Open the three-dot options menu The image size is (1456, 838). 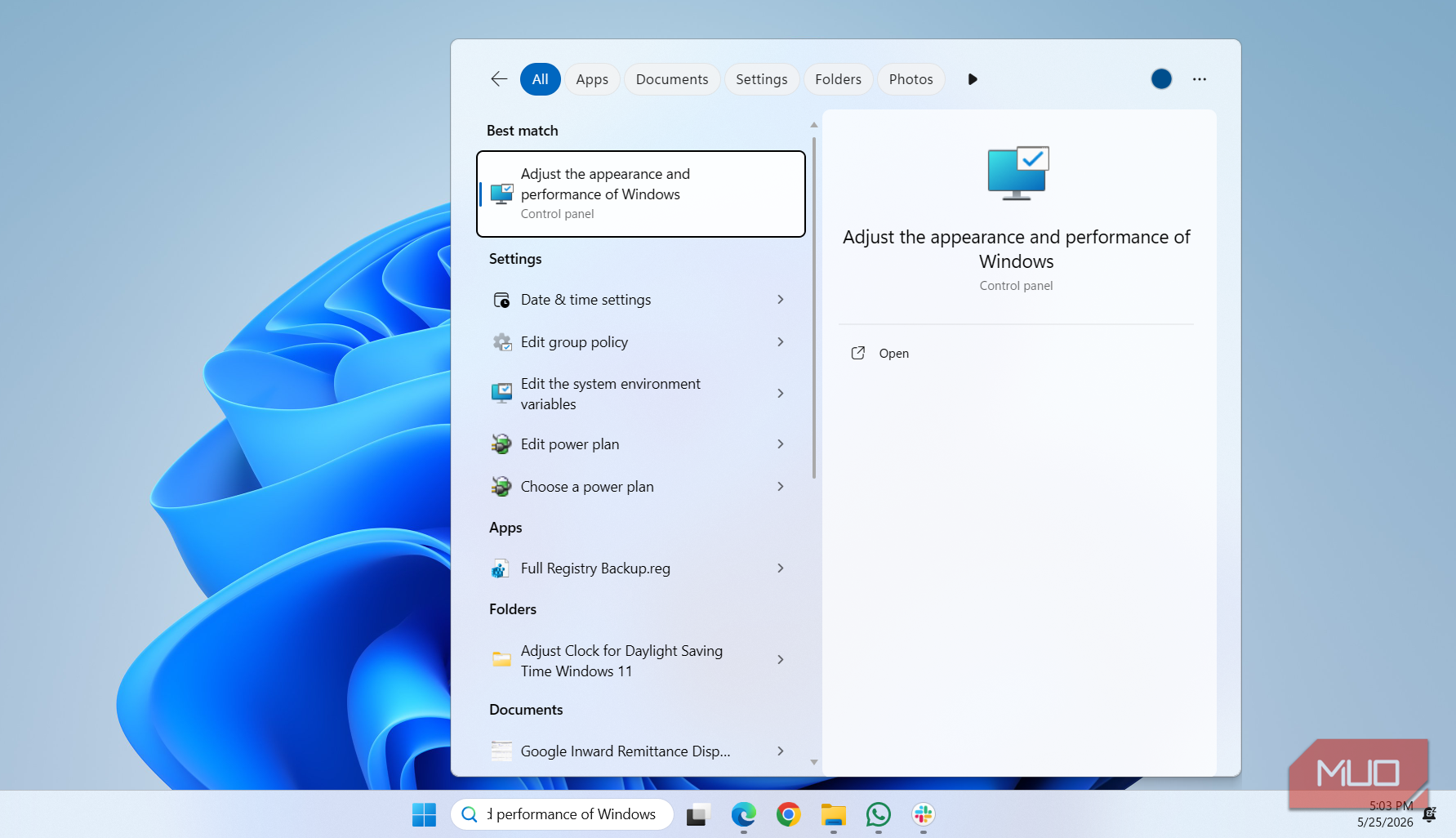[x=1199, y=79]
